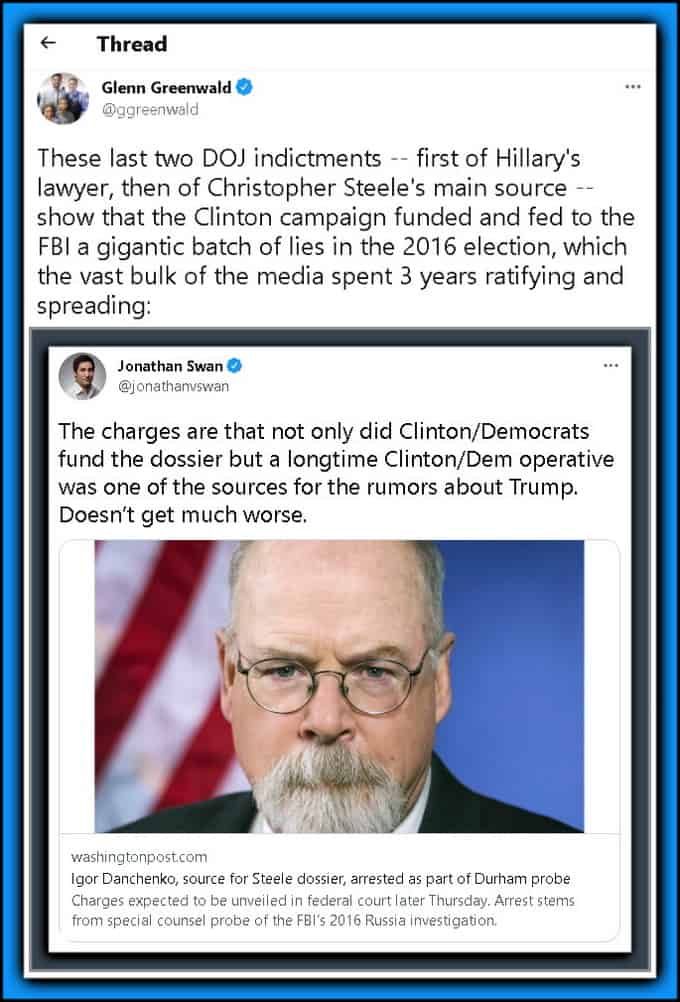Screen dimensions: 680x1002
Task: Open the article preview photo
Action: [339, 686]
